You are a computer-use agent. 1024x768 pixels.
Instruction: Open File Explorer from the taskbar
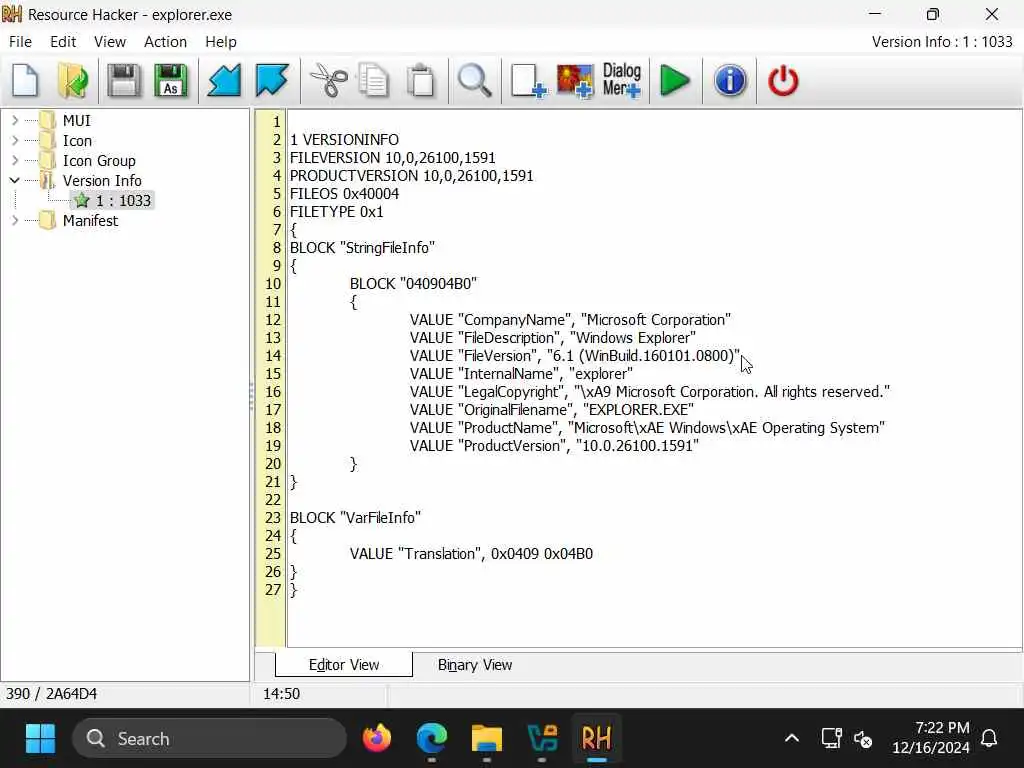487,739
